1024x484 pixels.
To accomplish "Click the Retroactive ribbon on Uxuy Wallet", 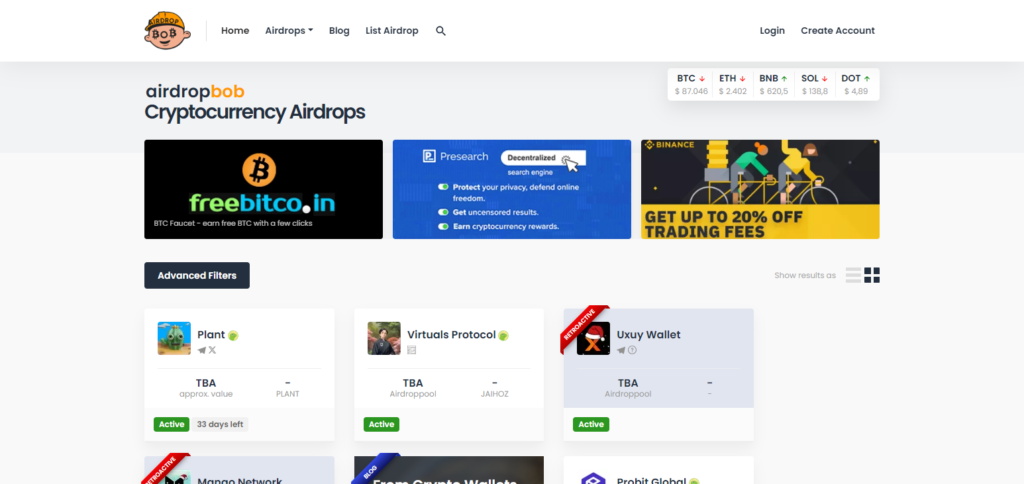I will (583, 326).
